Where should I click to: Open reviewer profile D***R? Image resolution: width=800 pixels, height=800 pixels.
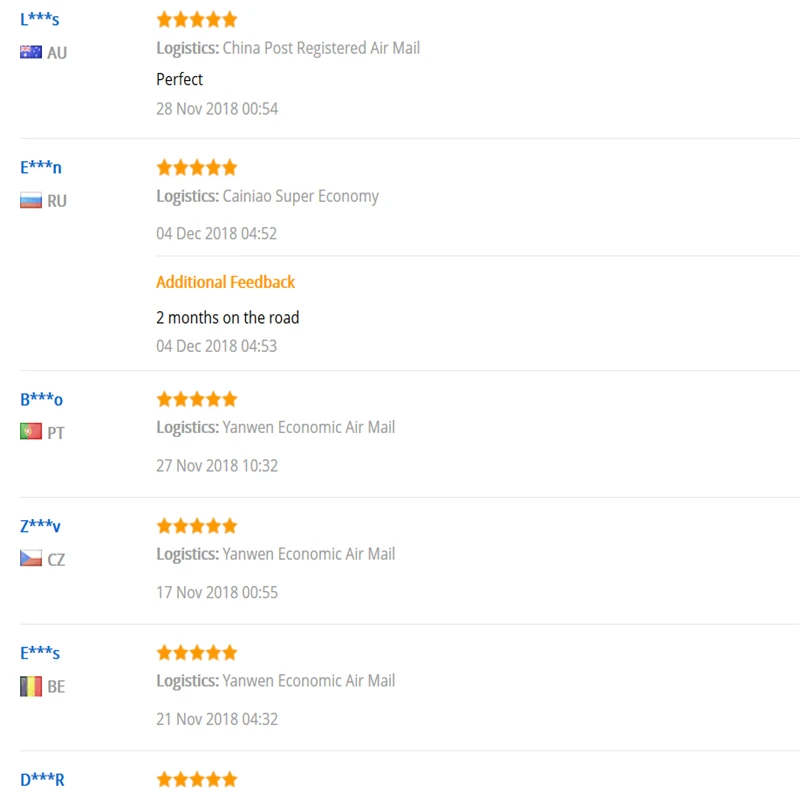[42, 780]
